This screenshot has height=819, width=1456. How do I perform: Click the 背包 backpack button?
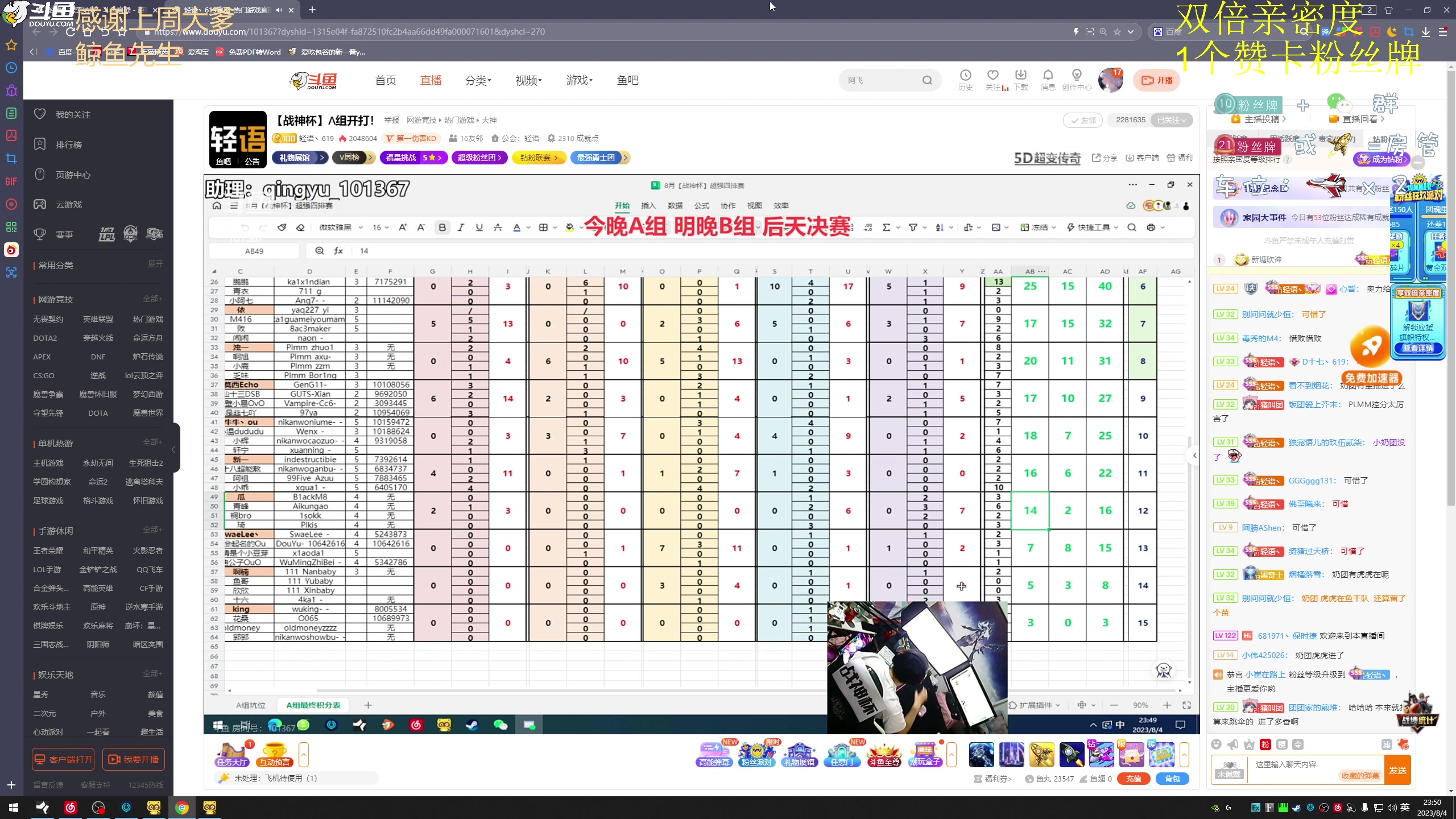click(1172, 779)
